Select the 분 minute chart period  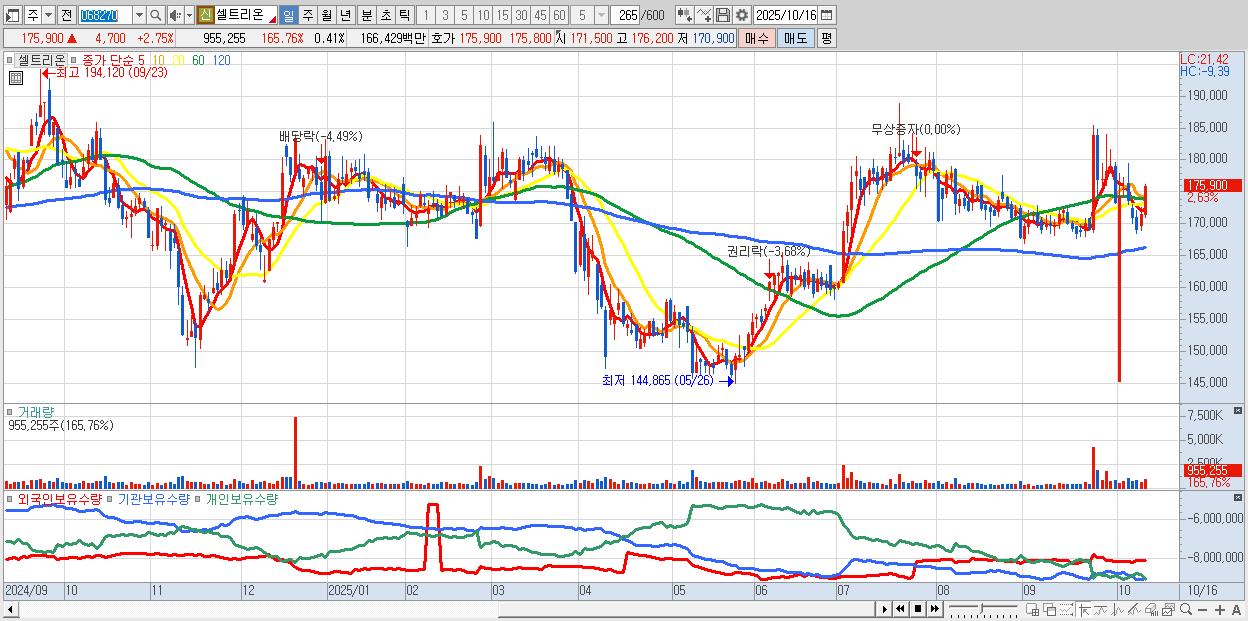pyautogui.click(x=367, y=15)
